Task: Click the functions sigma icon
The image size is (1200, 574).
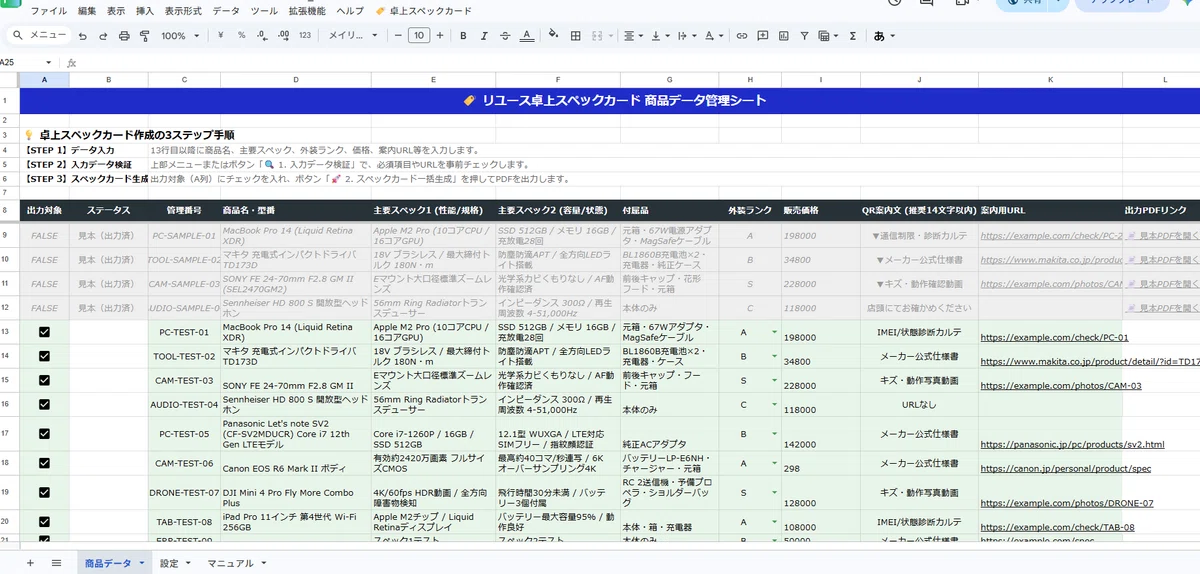Action: point(853,35)
